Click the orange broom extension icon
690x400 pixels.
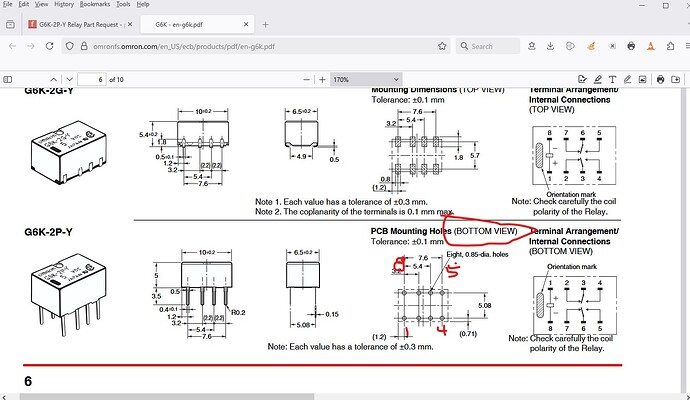coord(591,46)
